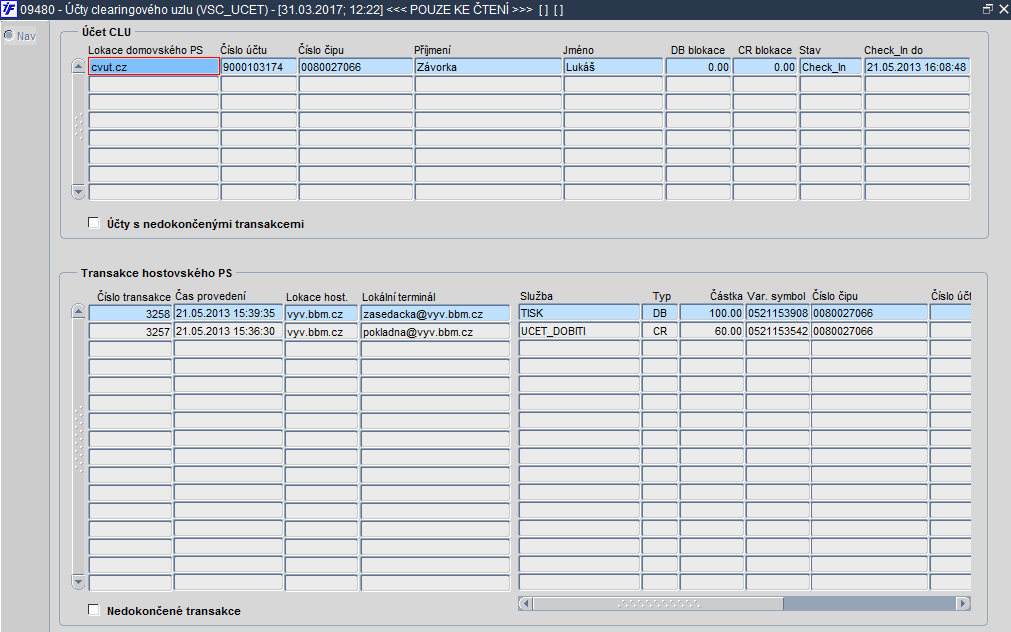
Task: Click terminal pokladna@vyv.bbm.cz
Action: 435,331
